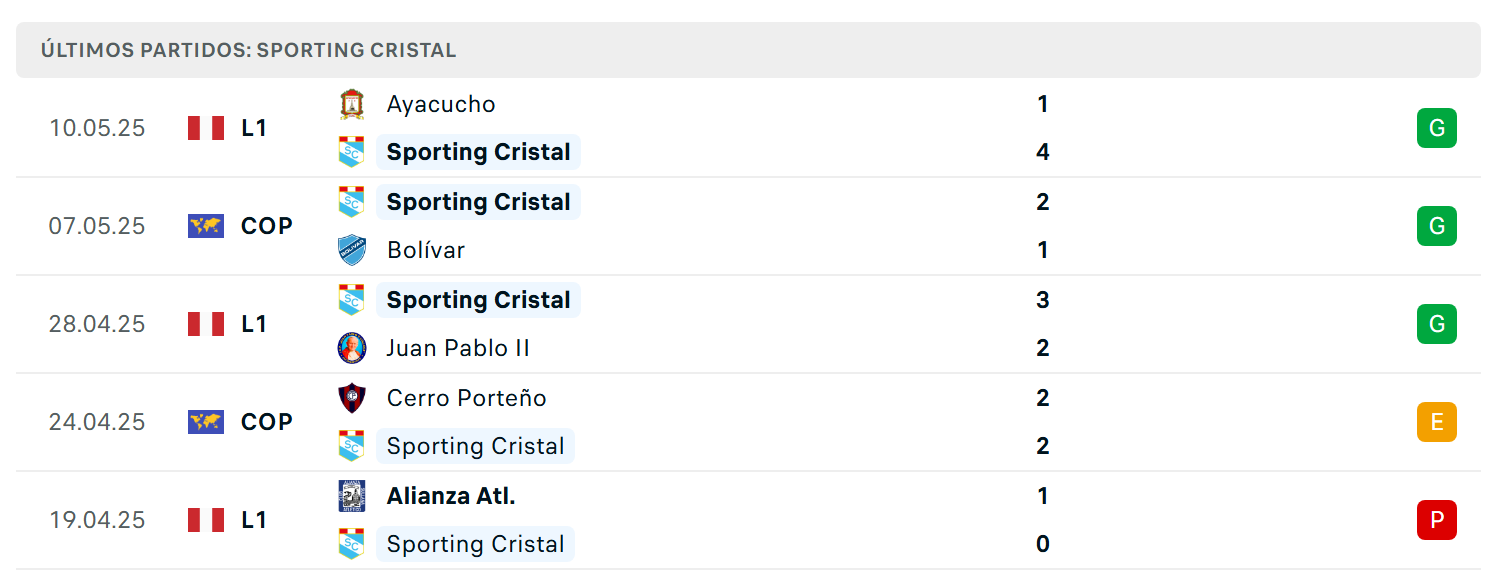
Task: Click green G badge on Bolívar match
Action: (1437, 226)
